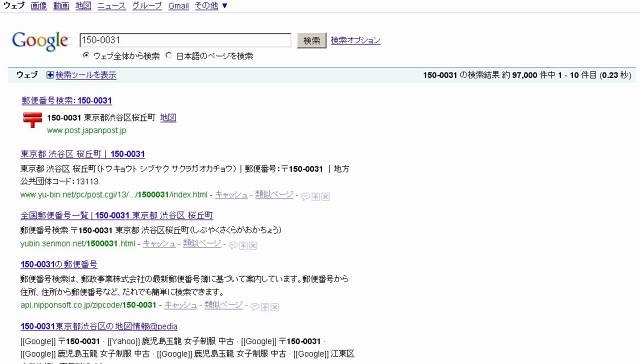Screen dimensions: 640x364
Task: Open キャッシュ link for yu-bin.net result
Action: [231, 195]
